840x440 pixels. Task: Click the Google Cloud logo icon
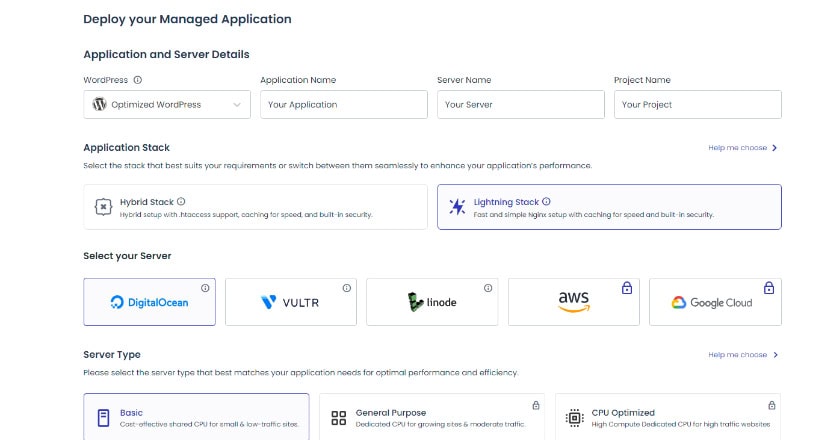click(679, 303)
